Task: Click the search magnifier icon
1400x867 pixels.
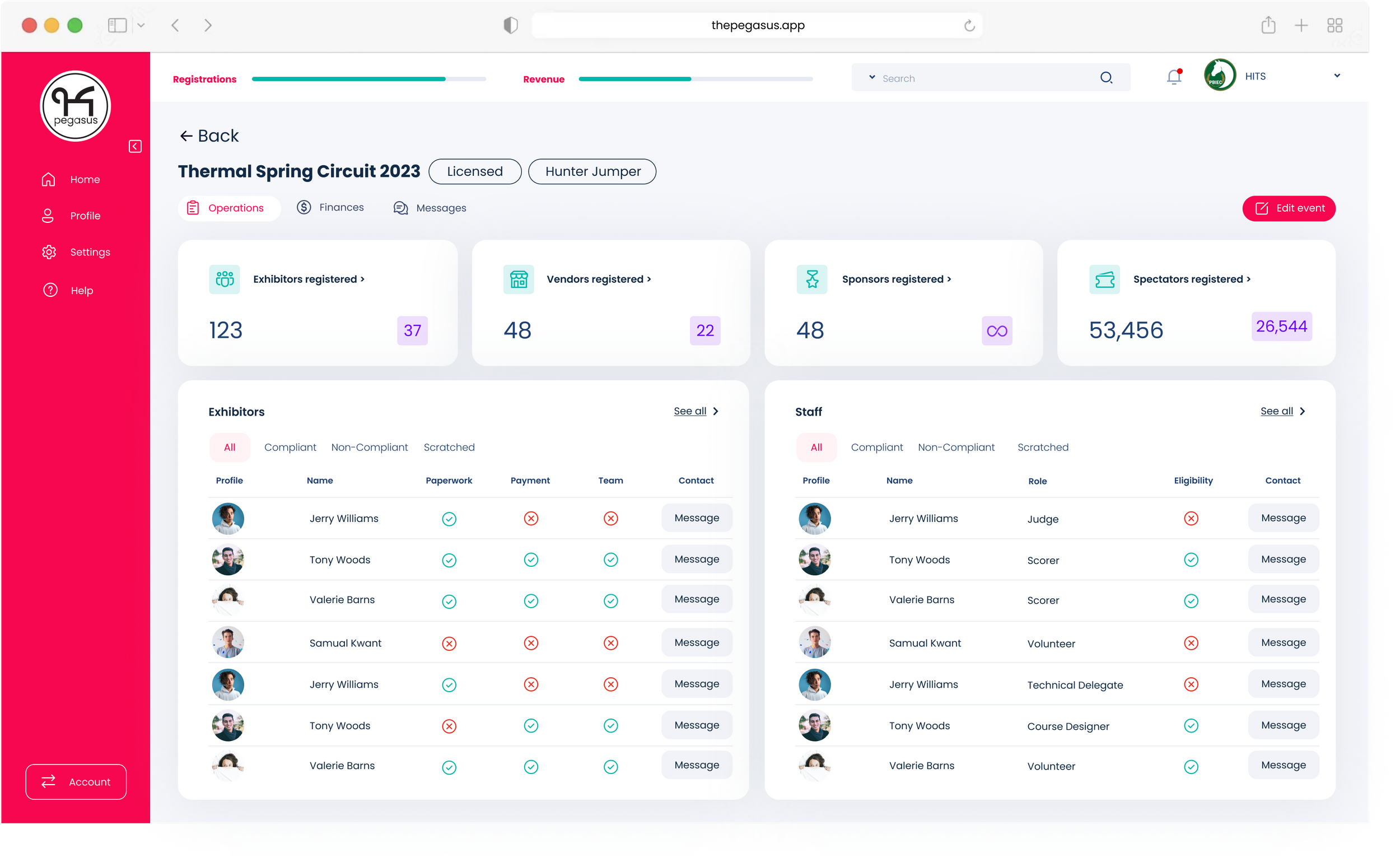Action: click(1106, 78)
